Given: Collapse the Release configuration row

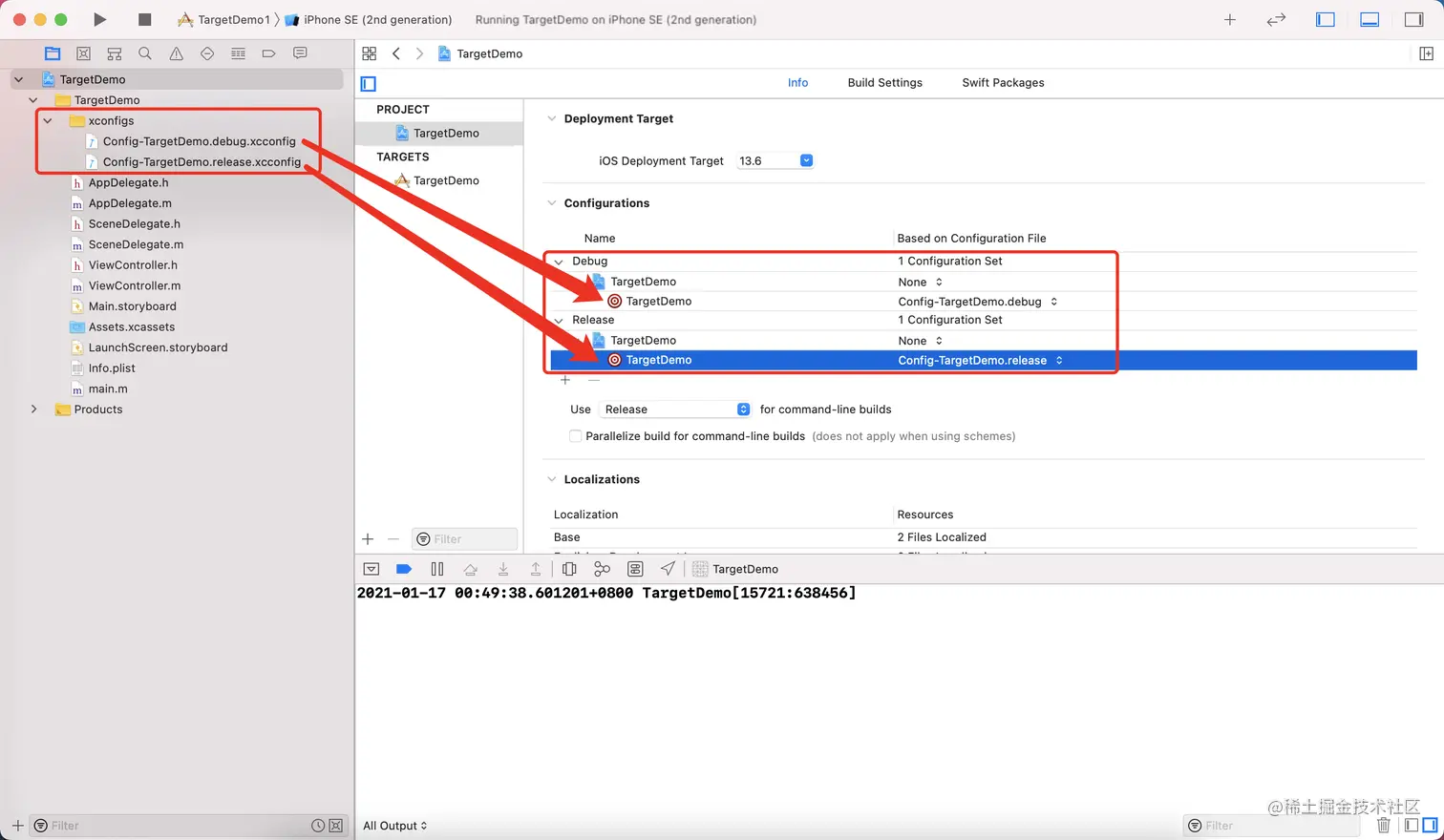Looking at the screenshot, I should [x=559, y=321].
